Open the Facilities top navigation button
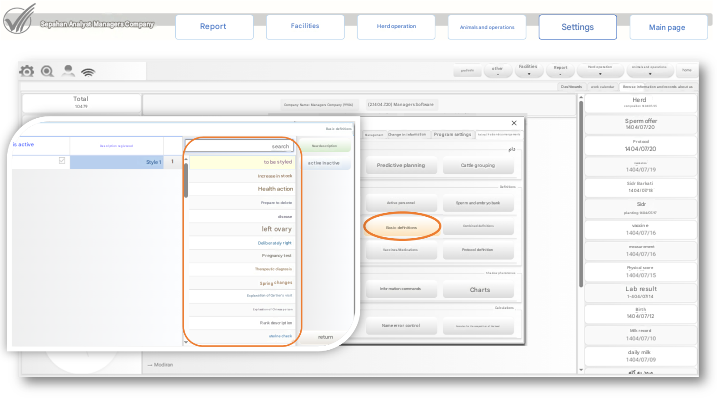The width and height of the screenshot is (717, 403). [305, 27]
